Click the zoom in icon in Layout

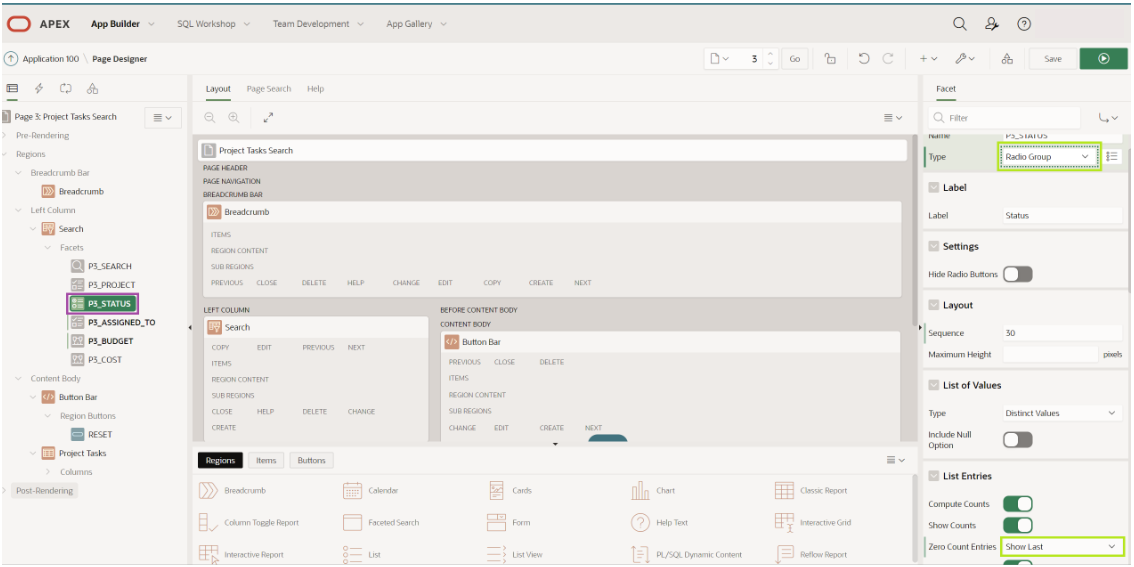tap(234, 117)
